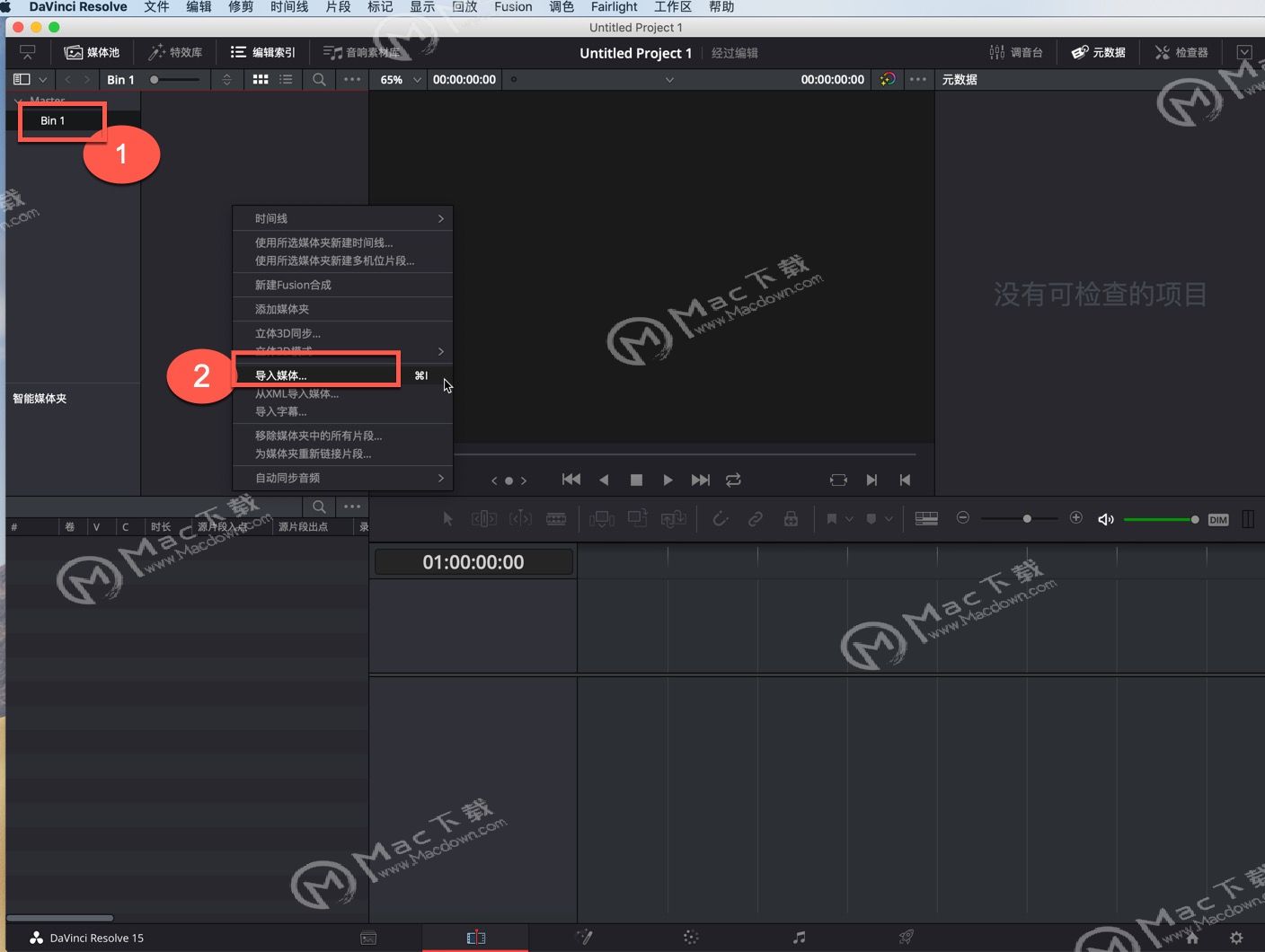Toggle loop playback
Image resolution: width=1265 pixels, height=952 pixels.
tap(733, 480)
